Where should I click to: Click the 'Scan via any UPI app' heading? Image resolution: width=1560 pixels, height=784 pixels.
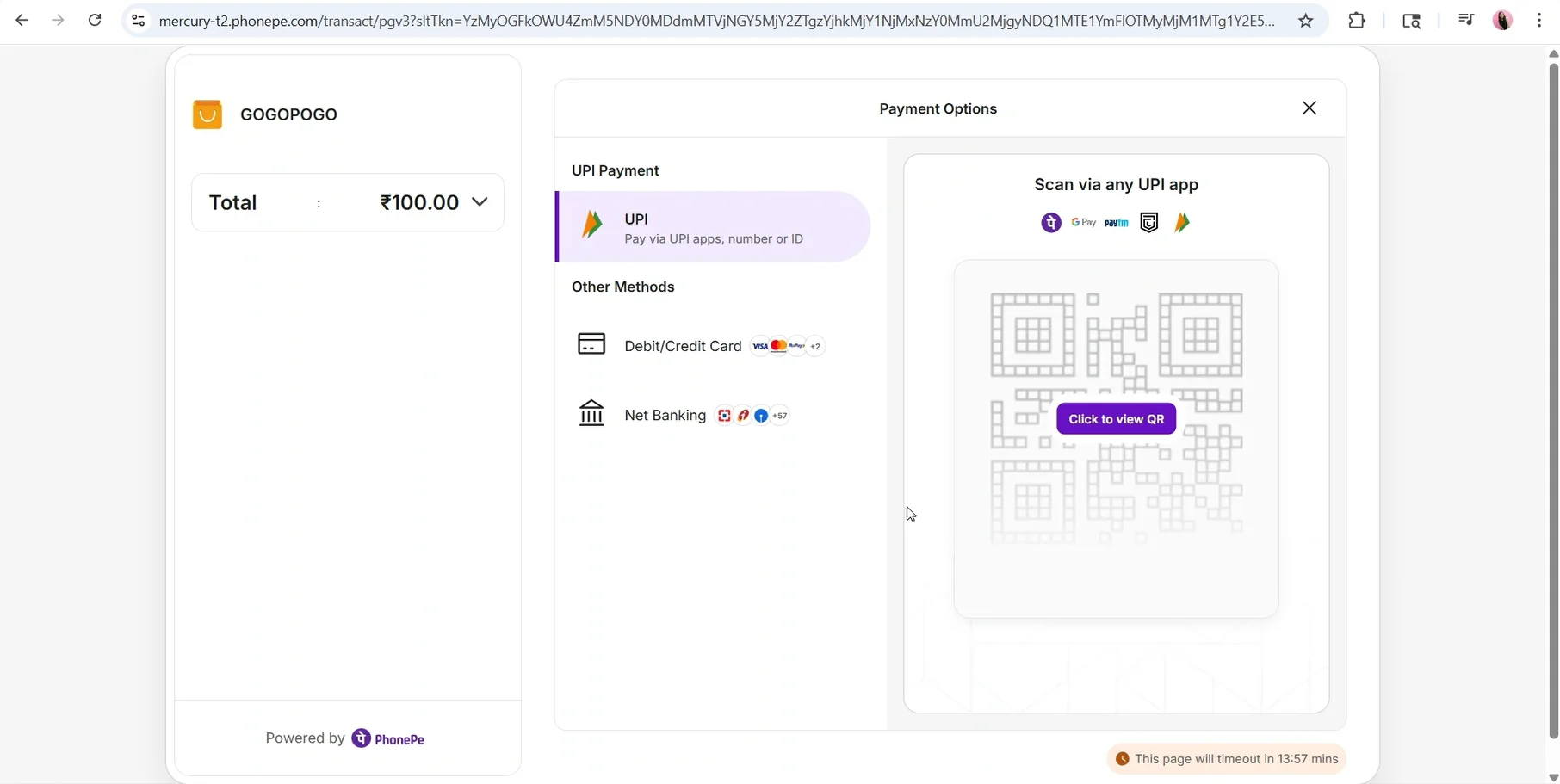click(1116, 184)
